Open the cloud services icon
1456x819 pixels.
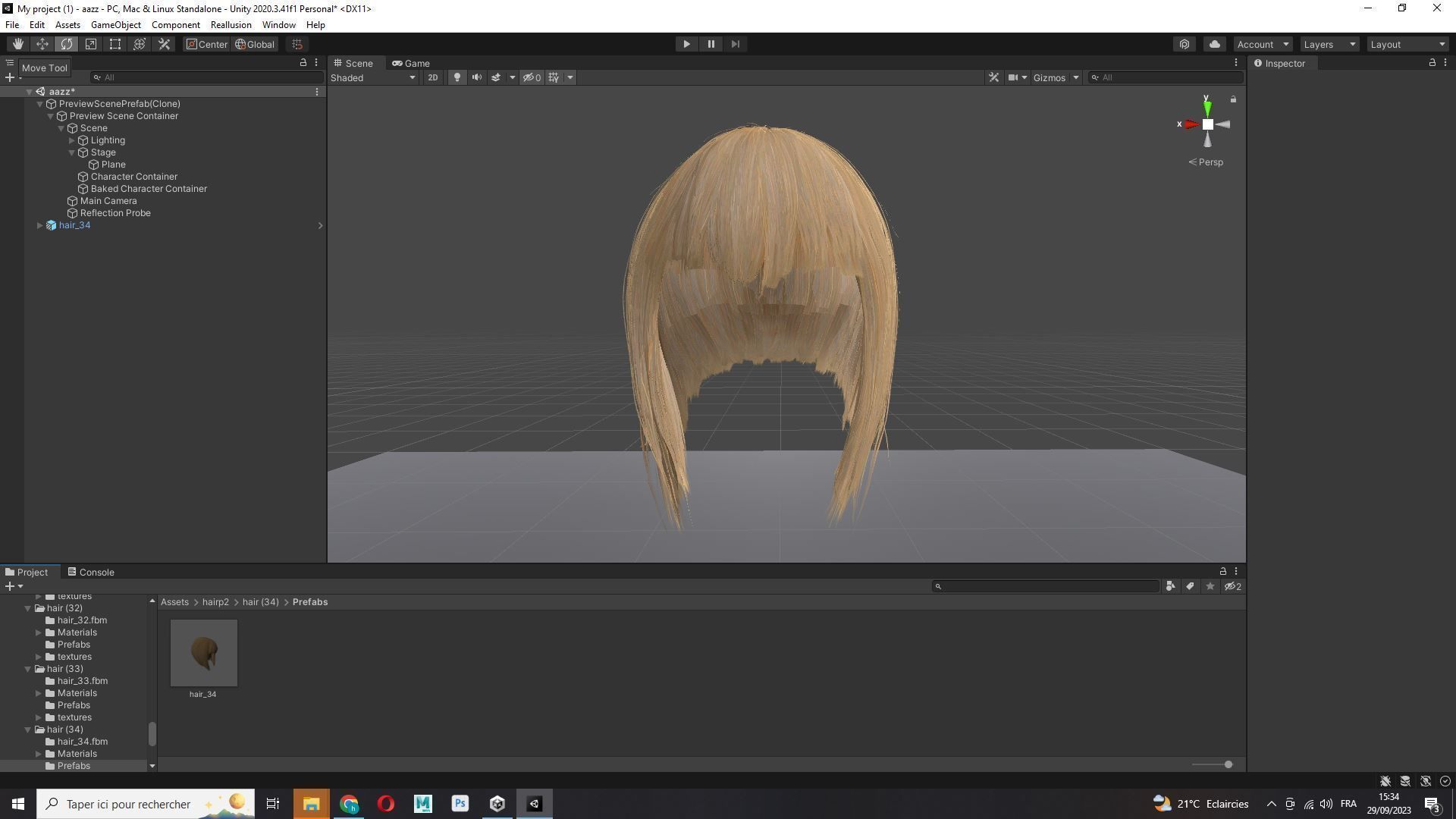click(x=1214, y=44)
